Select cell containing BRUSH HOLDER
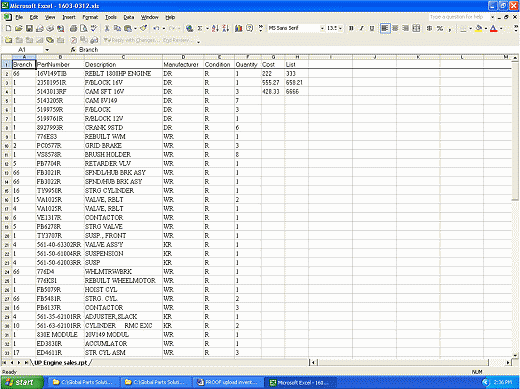 click(x=123, y=155)
